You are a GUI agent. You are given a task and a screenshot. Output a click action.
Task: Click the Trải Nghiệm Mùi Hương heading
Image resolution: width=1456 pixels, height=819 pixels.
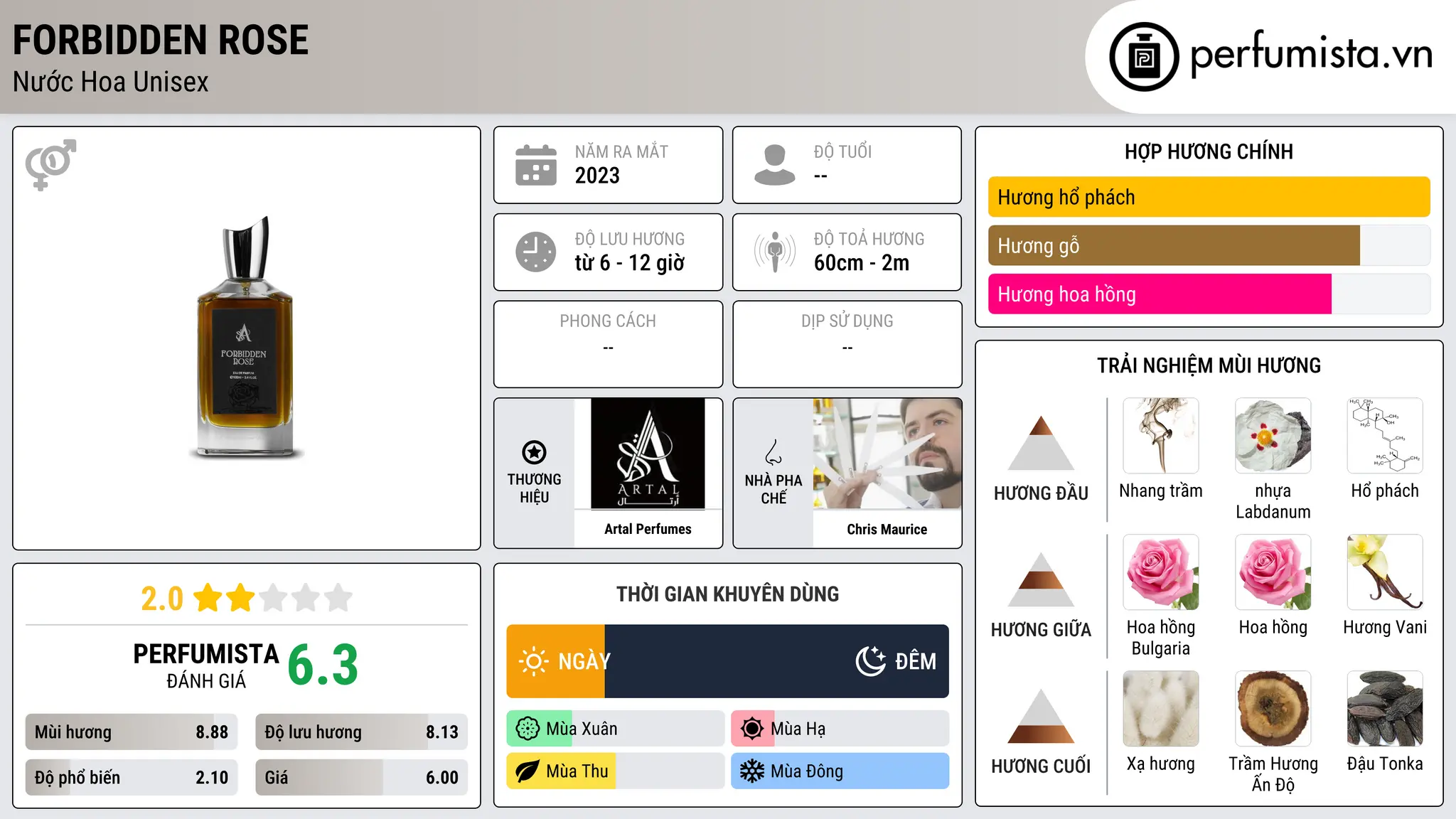1209,365
